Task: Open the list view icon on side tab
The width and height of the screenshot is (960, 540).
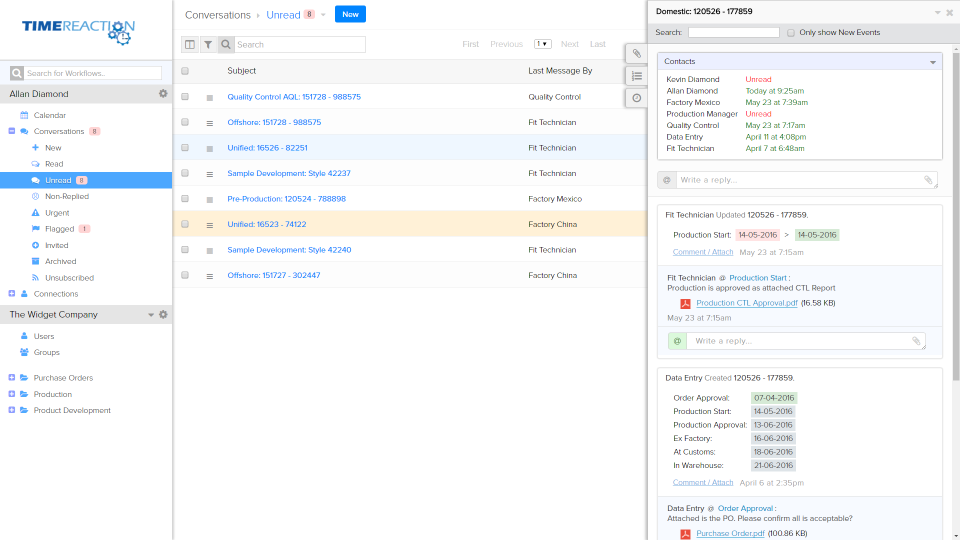Action: (637, 75)
